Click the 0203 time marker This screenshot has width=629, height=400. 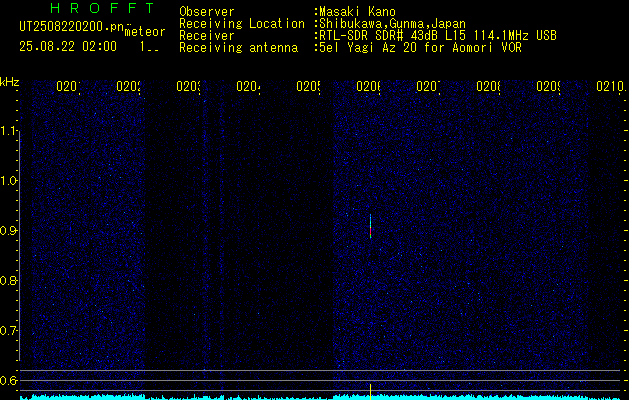click(x=188, y=86)
